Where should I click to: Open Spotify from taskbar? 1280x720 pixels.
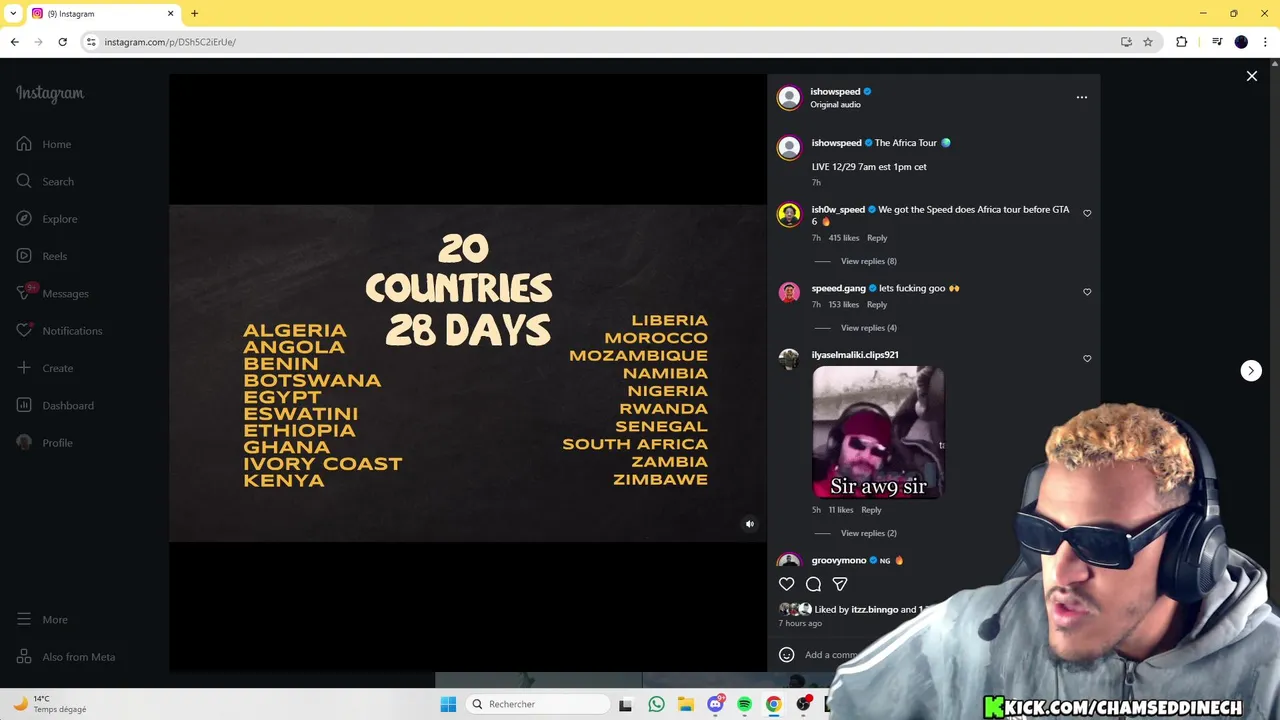tap(744, 704)
